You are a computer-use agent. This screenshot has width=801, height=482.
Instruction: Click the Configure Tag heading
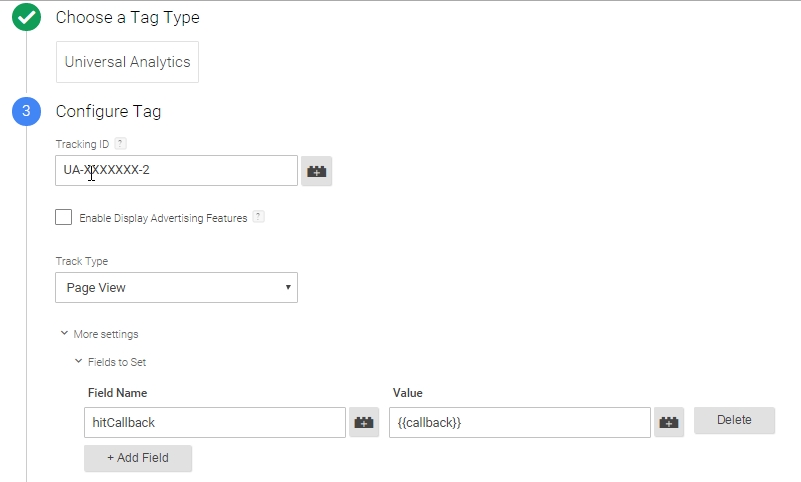(108, 111)
